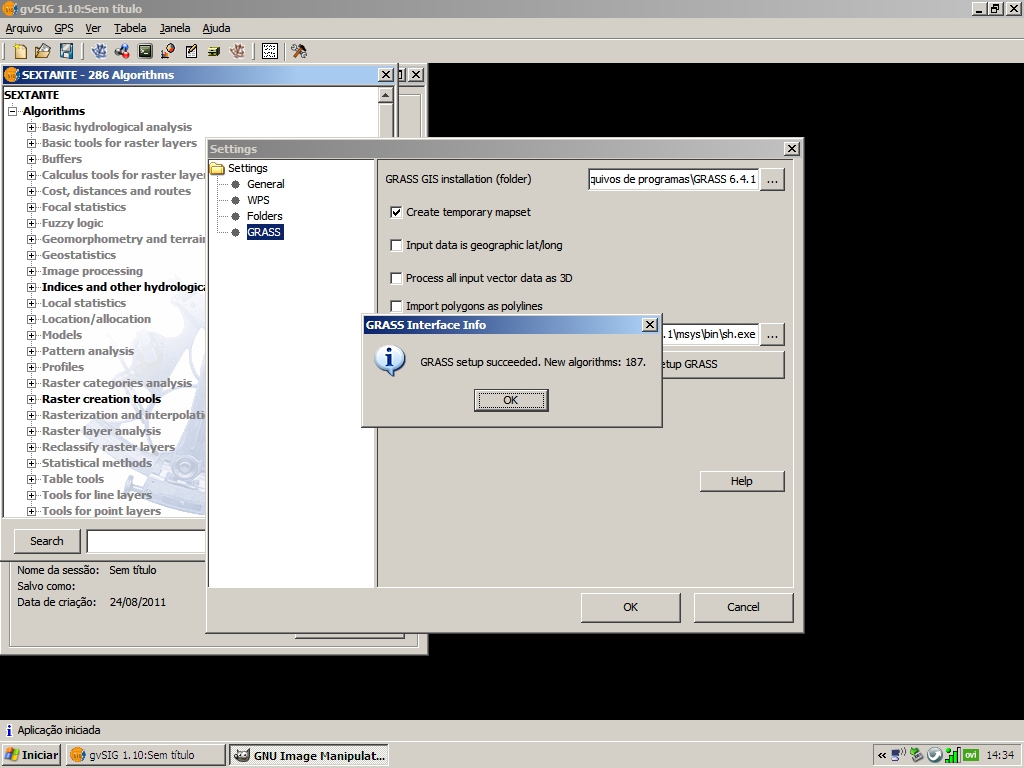Click the GRASS installation folder path field

[673, 179]
